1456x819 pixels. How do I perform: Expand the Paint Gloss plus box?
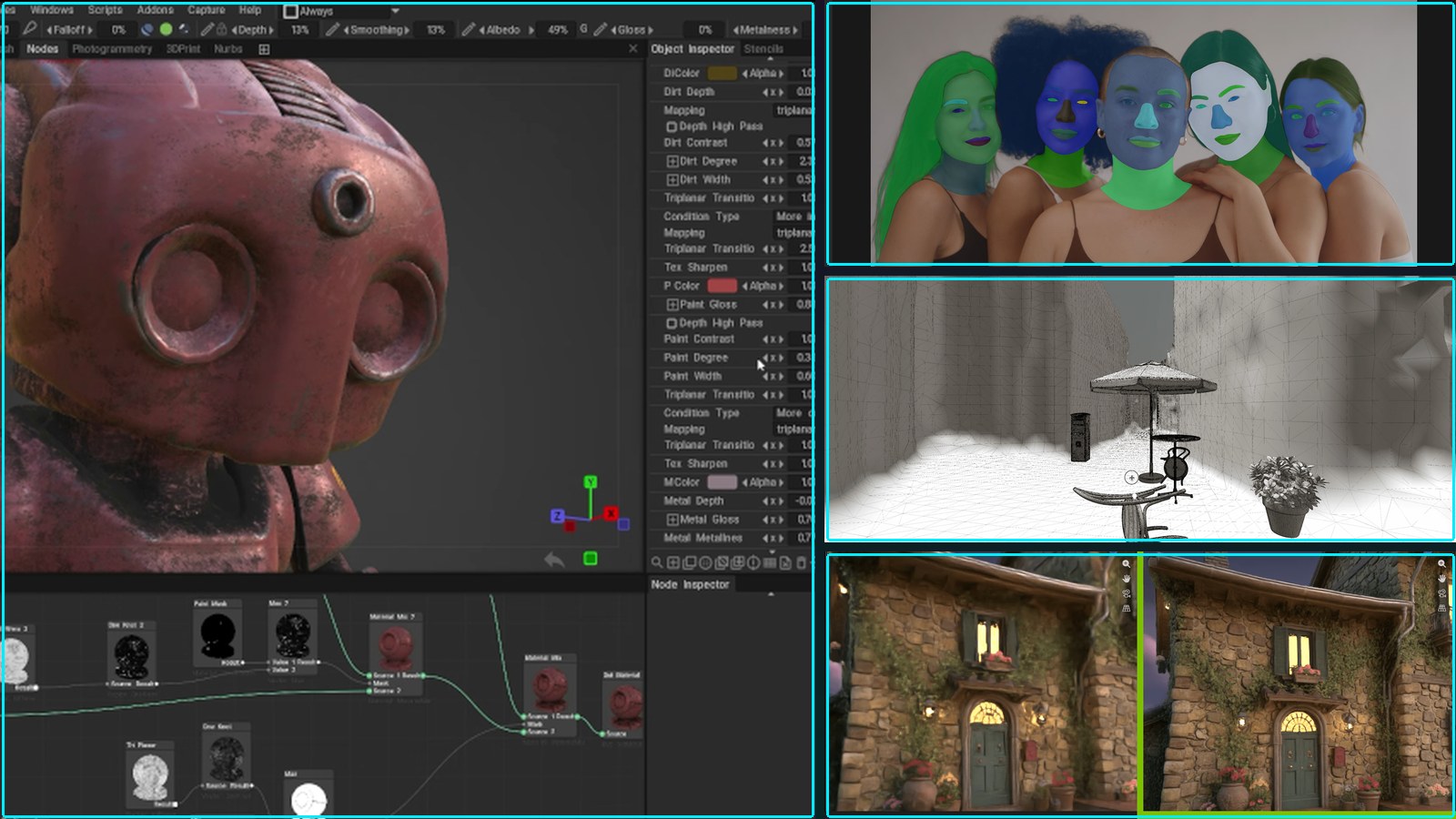672,304
